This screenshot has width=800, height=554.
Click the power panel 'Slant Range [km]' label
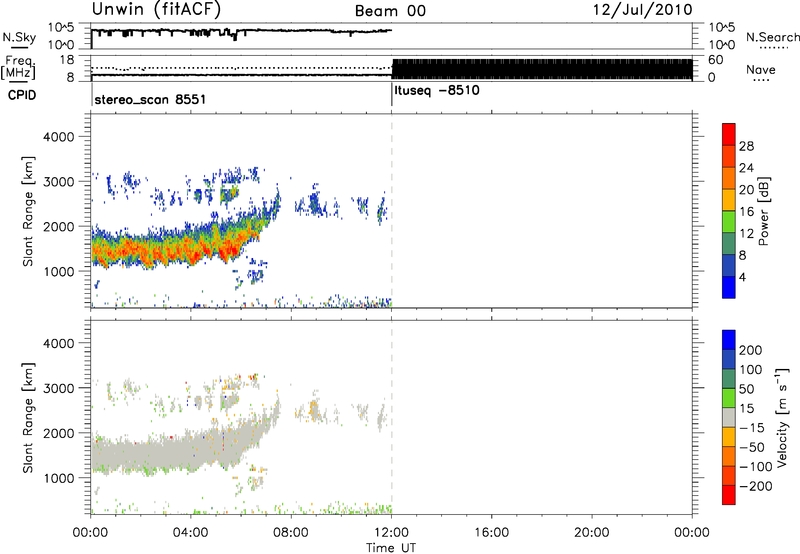coord(28,211)
